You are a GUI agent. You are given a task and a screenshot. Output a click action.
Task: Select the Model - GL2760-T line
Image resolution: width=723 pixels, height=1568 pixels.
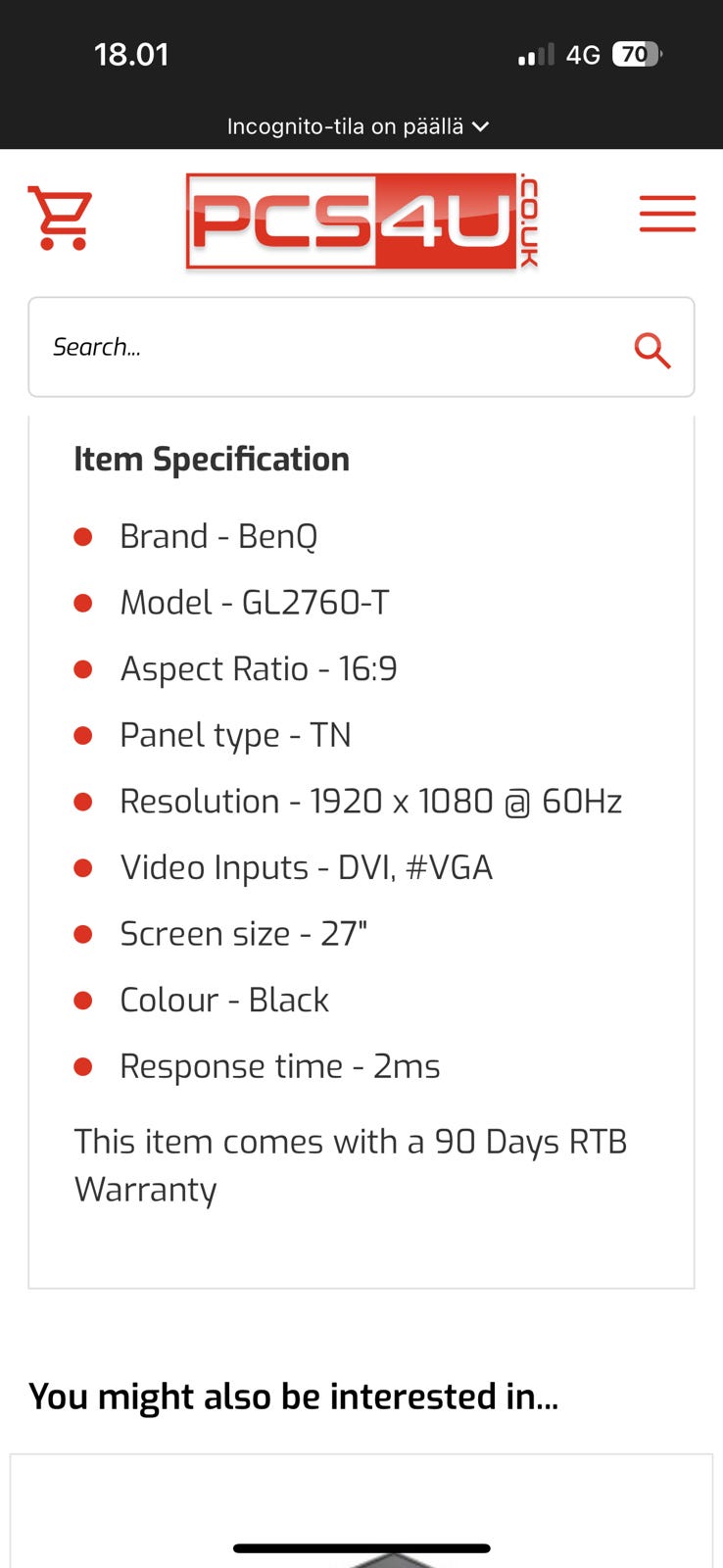tap(255, 603)
